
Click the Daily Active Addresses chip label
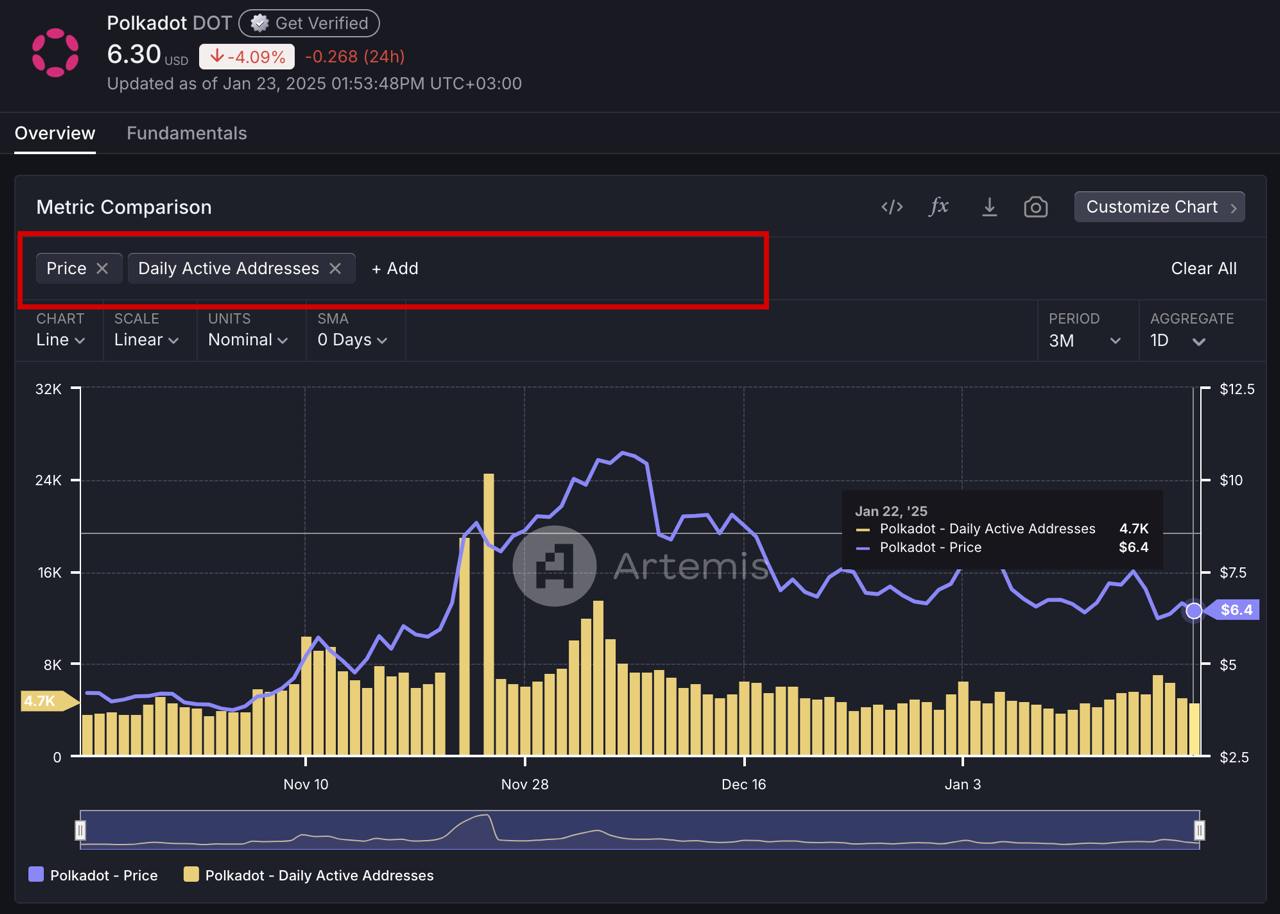(228, 268)
